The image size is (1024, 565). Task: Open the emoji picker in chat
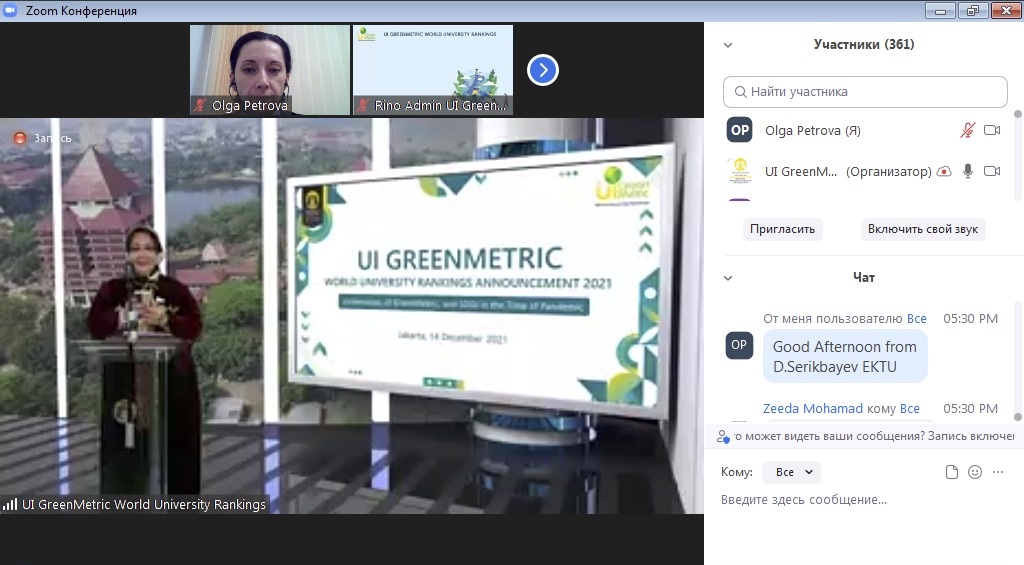pos(975,472)
